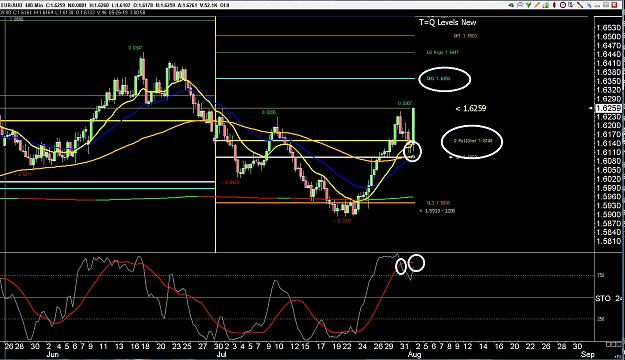This screenshot has height=360, width=625.
Task: Click the '< 1.5933 - 1200' annotation text
Action: tap(437, 211)
